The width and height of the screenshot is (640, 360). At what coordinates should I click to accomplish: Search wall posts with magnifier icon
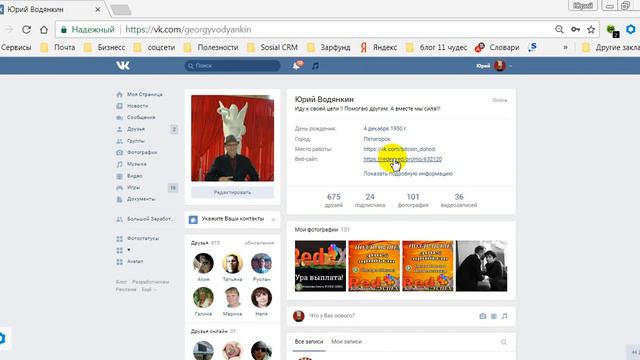[x=504, y=342]
